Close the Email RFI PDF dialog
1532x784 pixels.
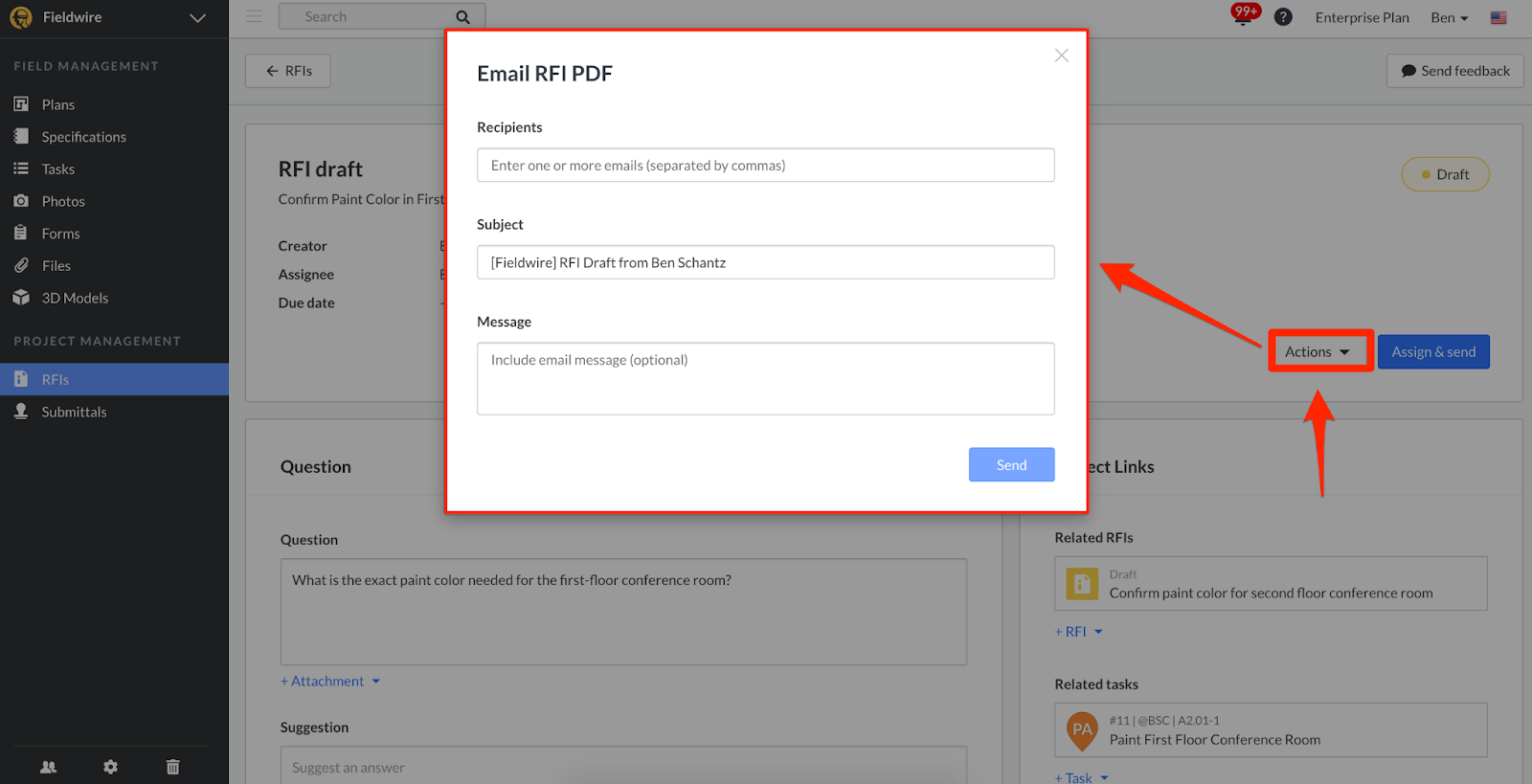point(1061,56)
